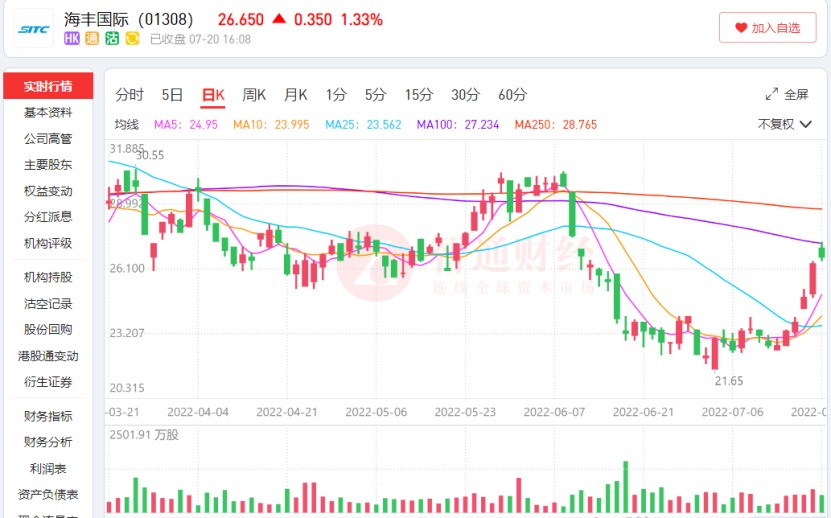The height and width of the screenshot is (518, 831).
Task: Open 沽空记录 in the left sidebar
Action: coord(48,303)
